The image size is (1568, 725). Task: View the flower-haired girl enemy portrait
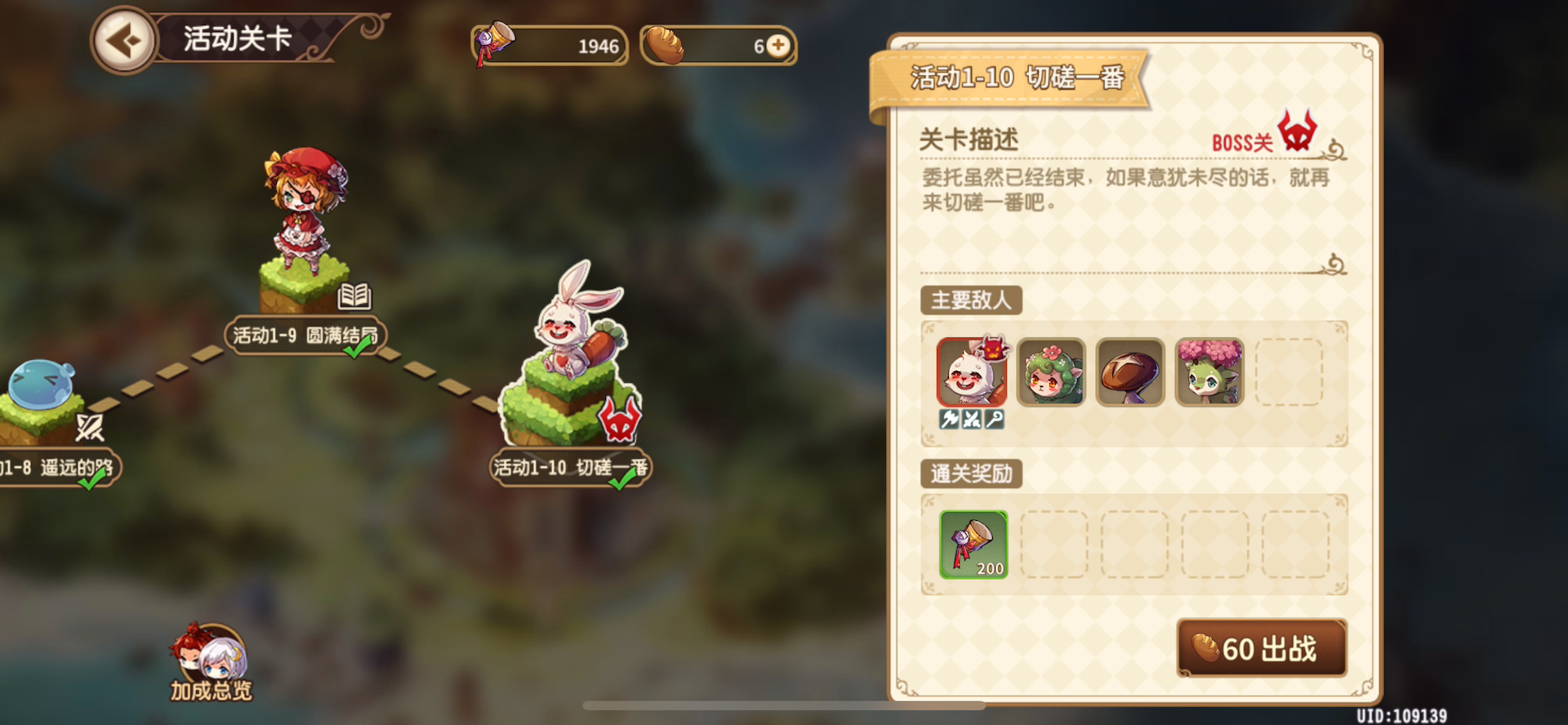(x=1051, y=371)
